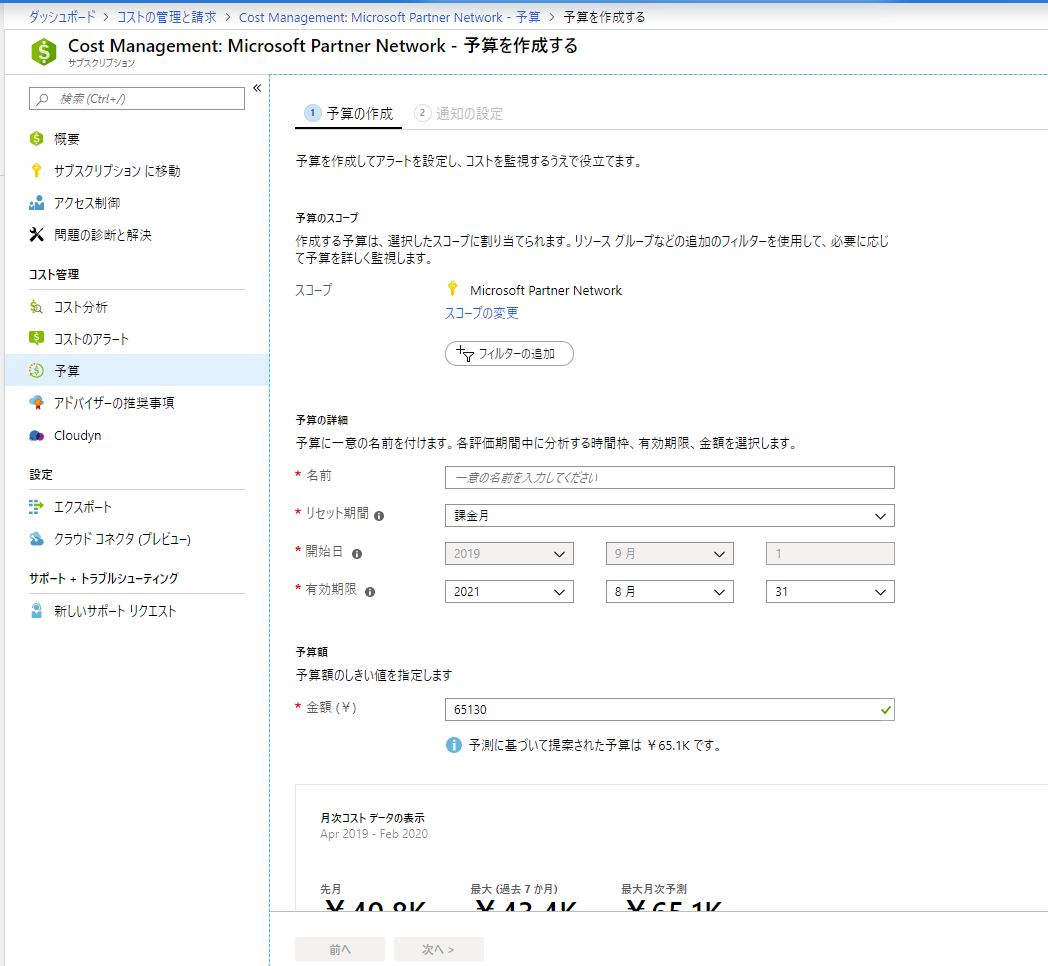
Task: Click the green checkmark in amount field
Action: pyautogui.click(x=886, y=710)
